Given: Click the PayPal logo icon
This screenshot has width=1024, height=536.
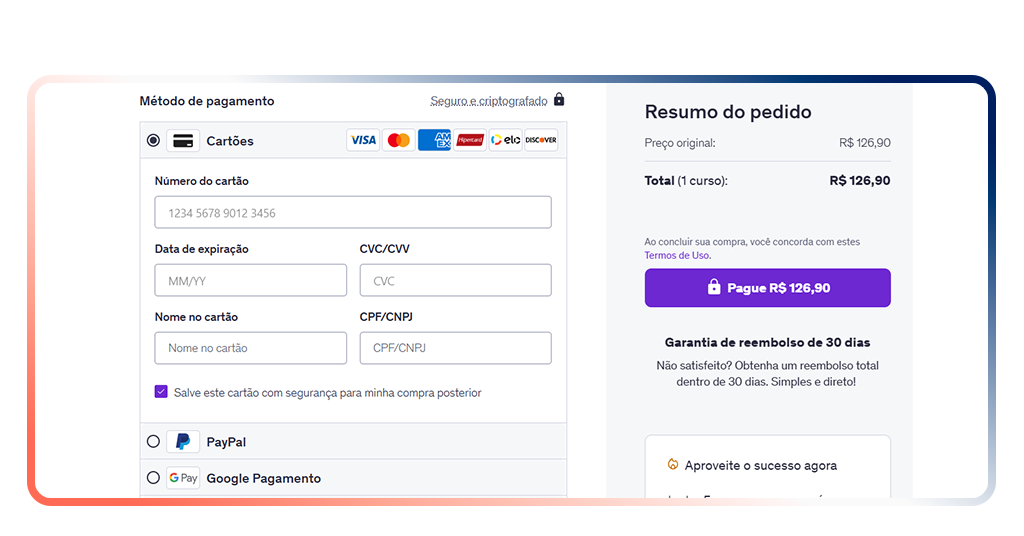Looking at the screenshot, I should (x=183, y=442).
